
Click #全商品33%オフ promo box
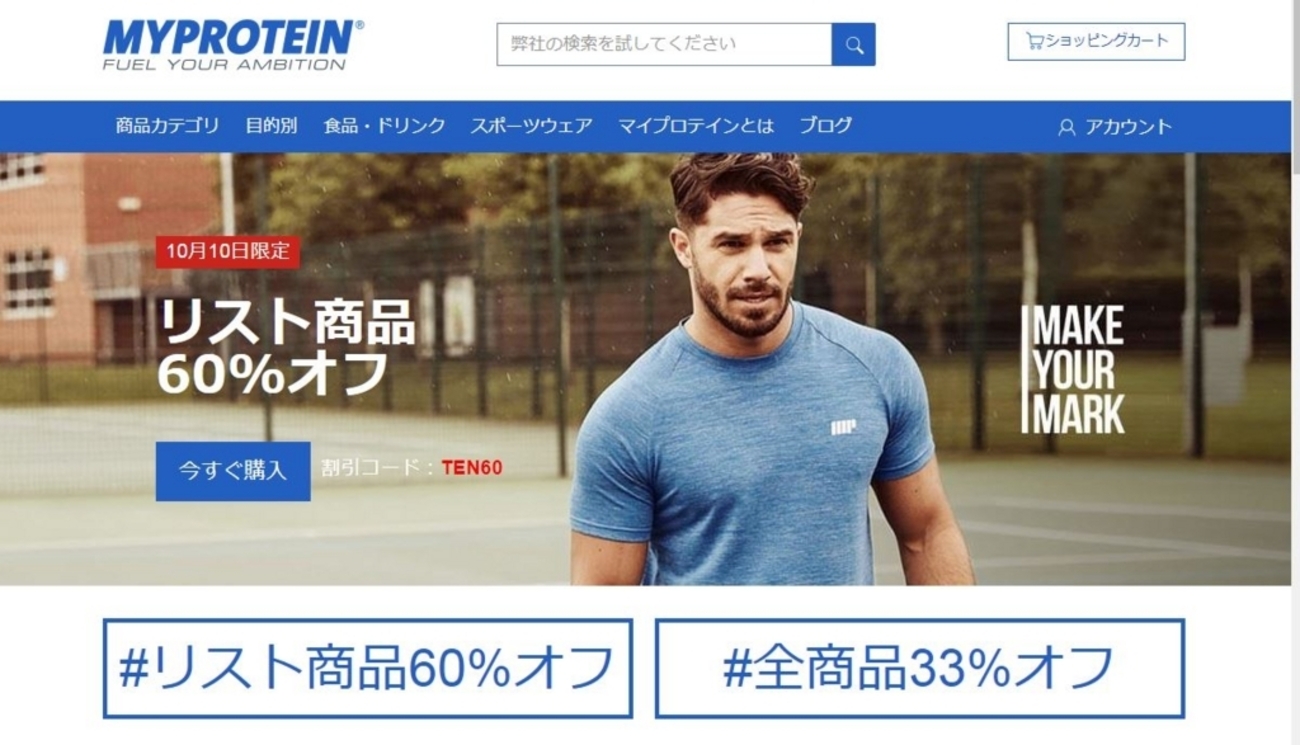click(920, 668)
